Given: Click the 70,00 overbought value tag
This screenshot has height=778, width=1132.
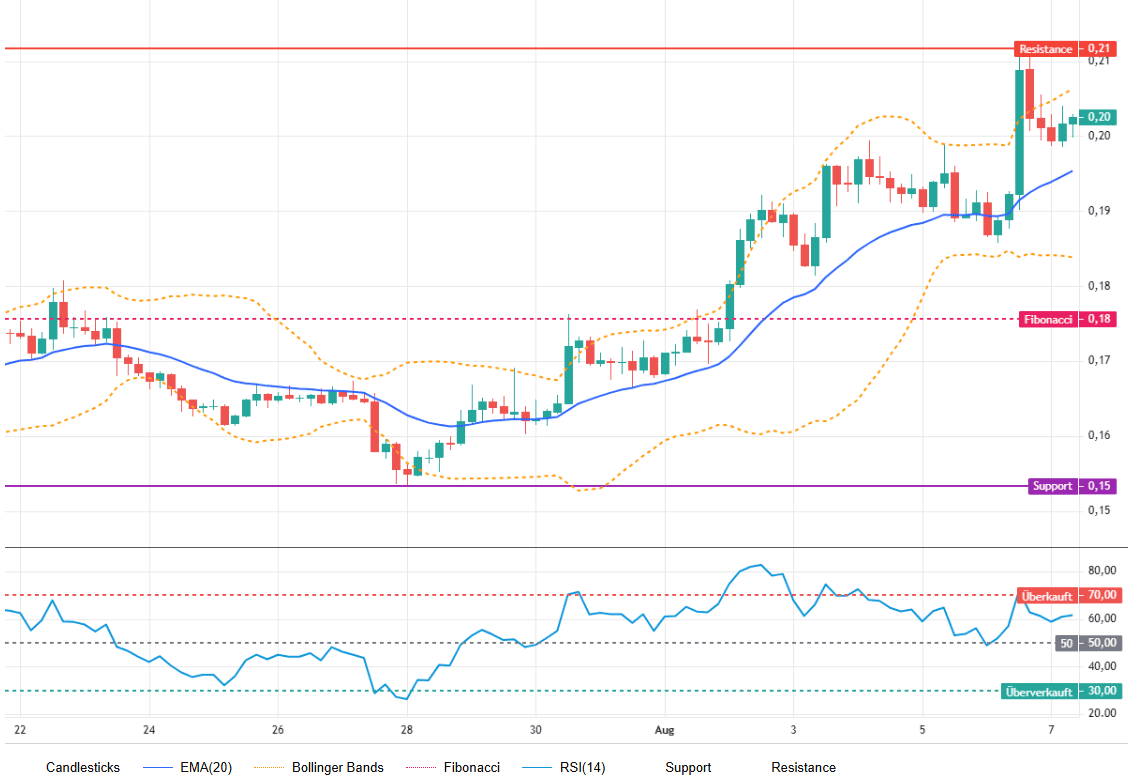Looking at the screenshot, I should pos(1102,596).
